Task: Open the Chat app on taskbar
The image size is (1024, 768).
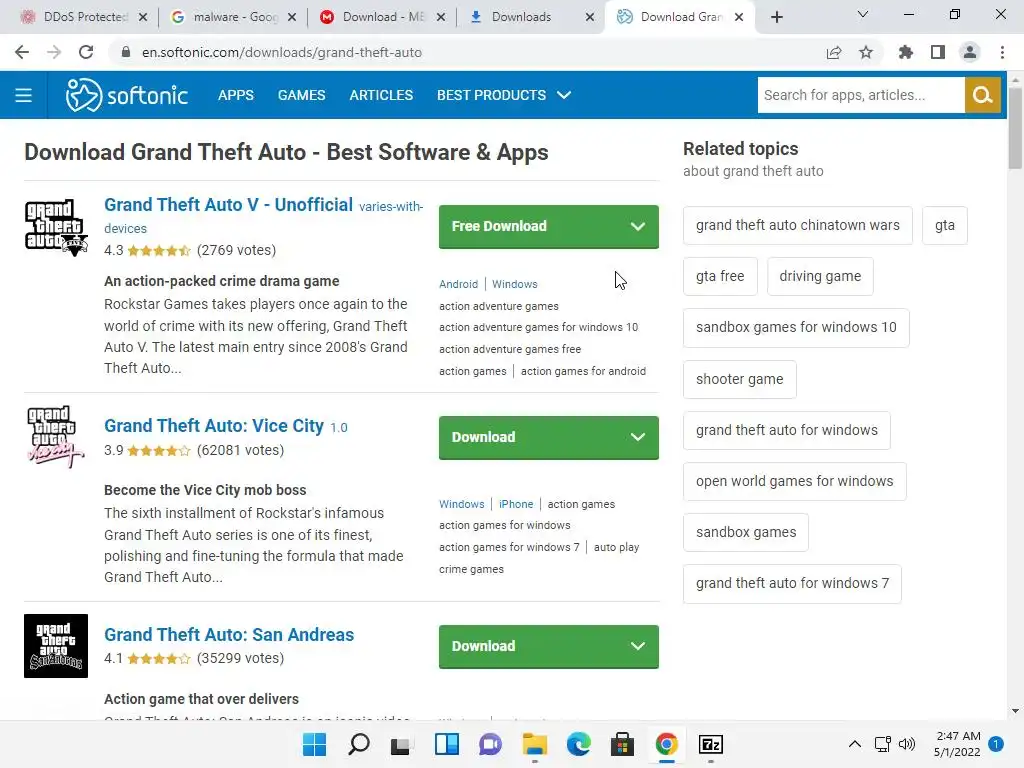Action: [x=490, y=744]
